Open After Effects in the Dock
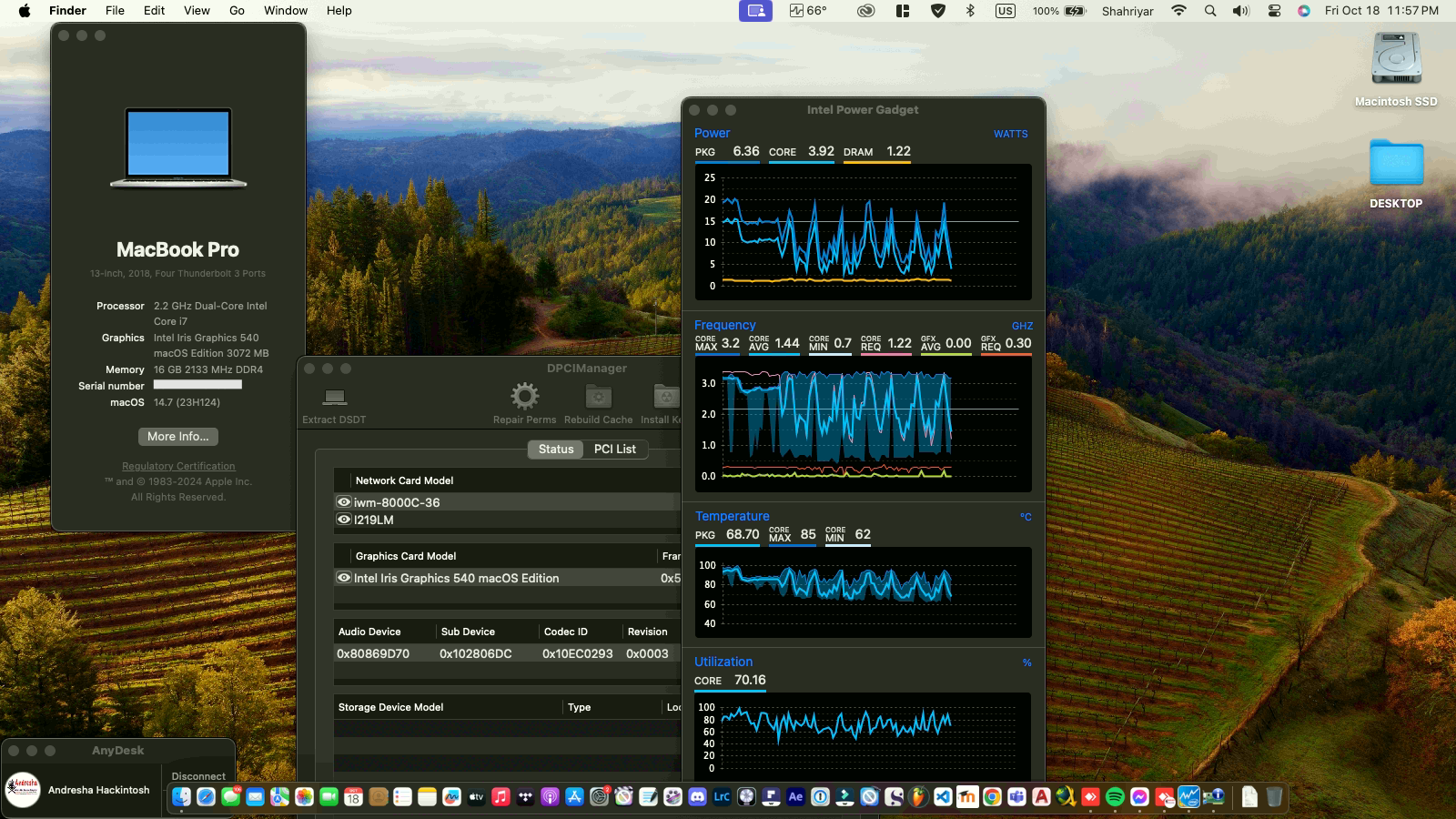The height and width of the screenshot is (819, 1456). (795, 796)
